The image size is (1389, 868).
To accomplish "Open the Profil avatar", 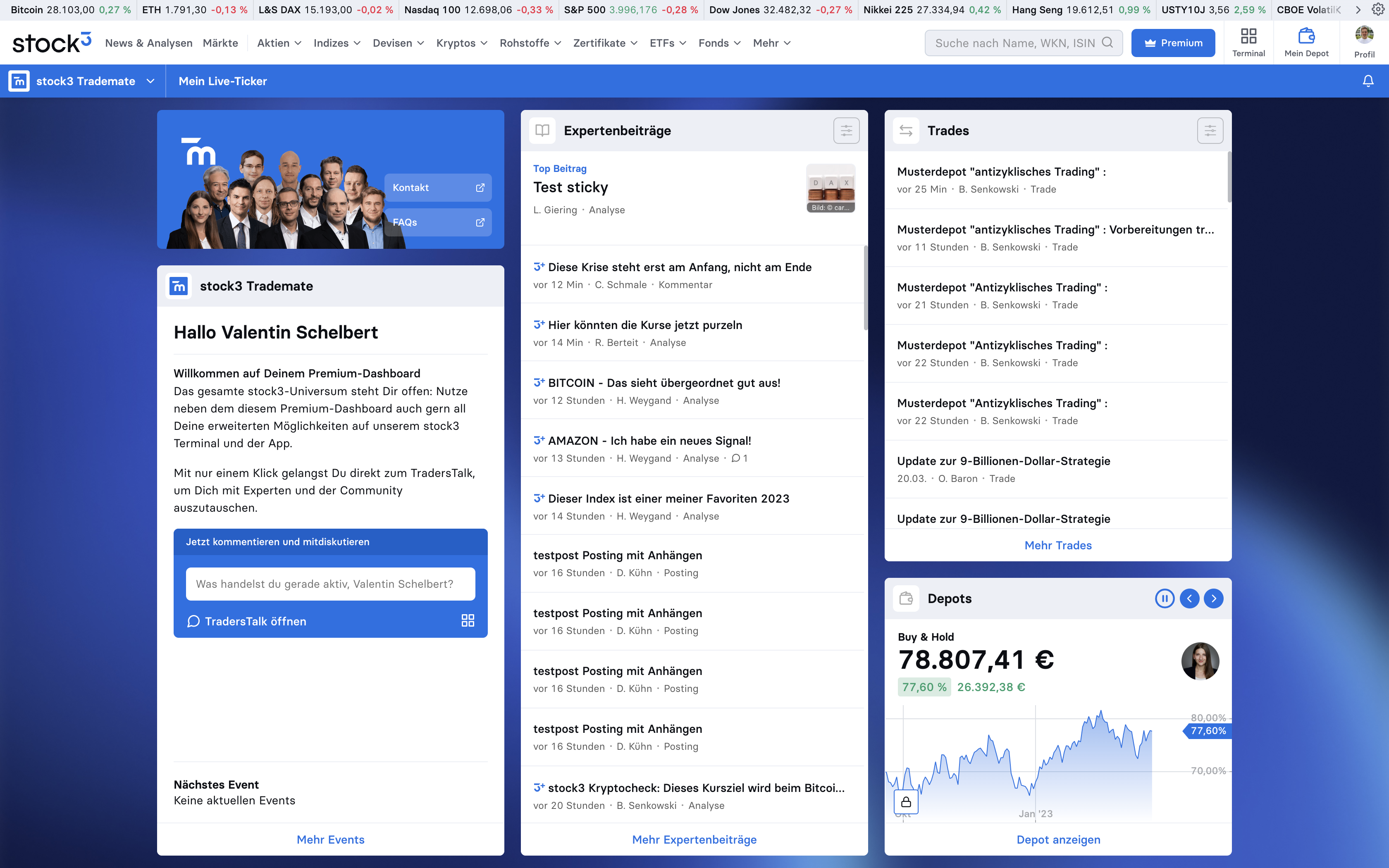I will 1364,35.
